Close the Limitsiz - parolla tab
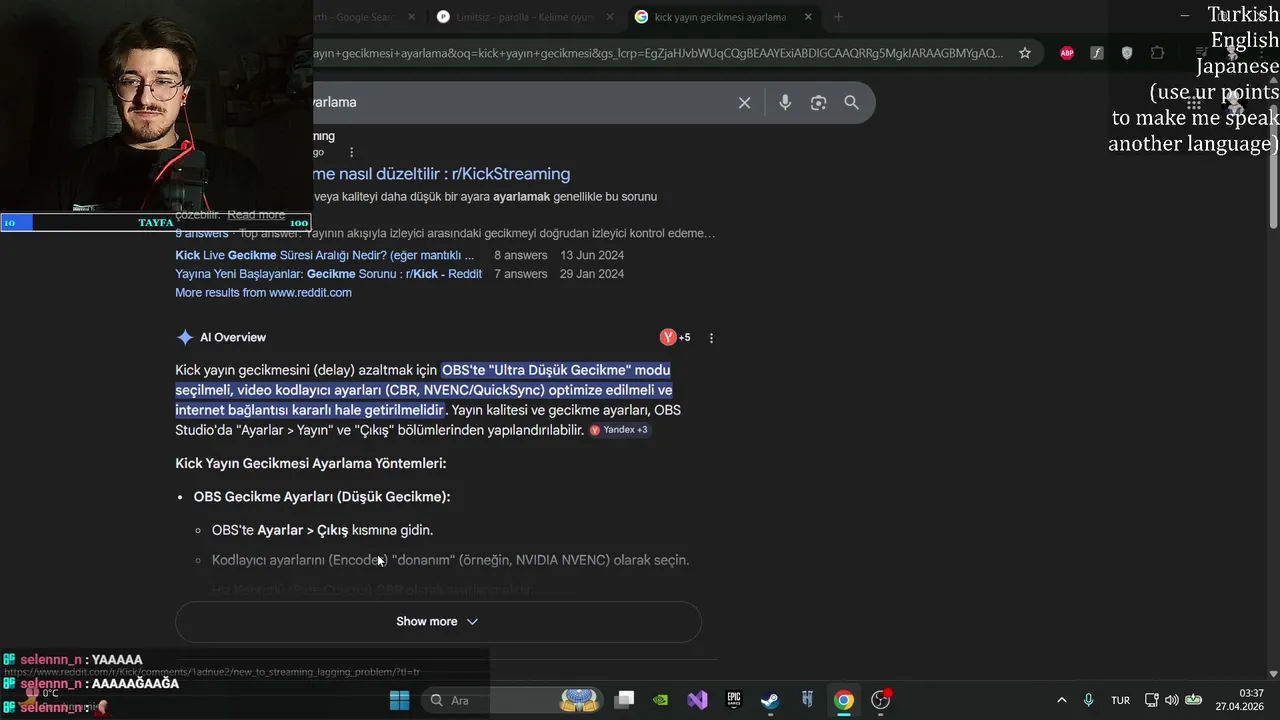 point(612,17)
